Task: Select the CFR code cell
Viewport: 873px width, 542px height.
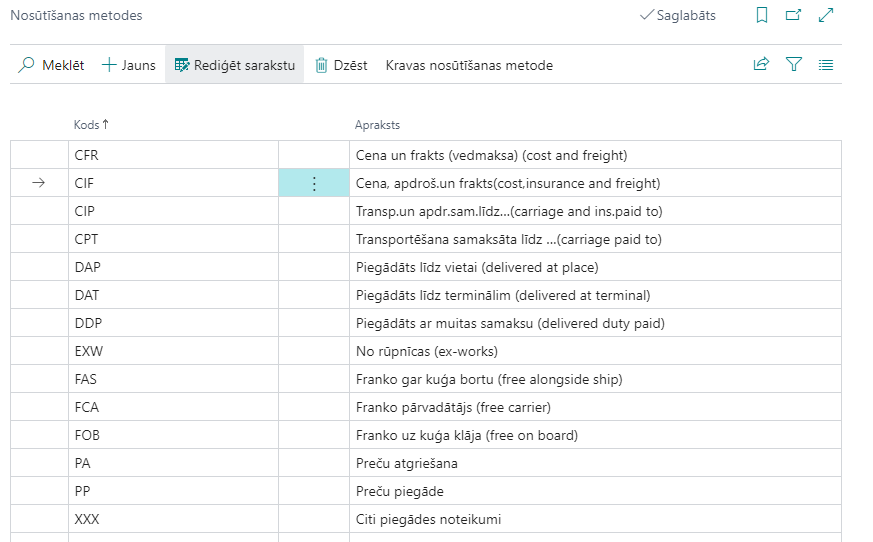Action: [87, 156]
